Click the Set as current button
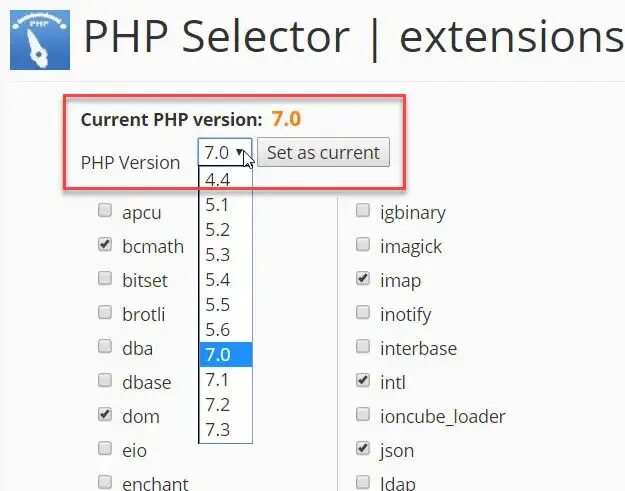The width and height of the screenshot is (625, 491). [323, 152]
